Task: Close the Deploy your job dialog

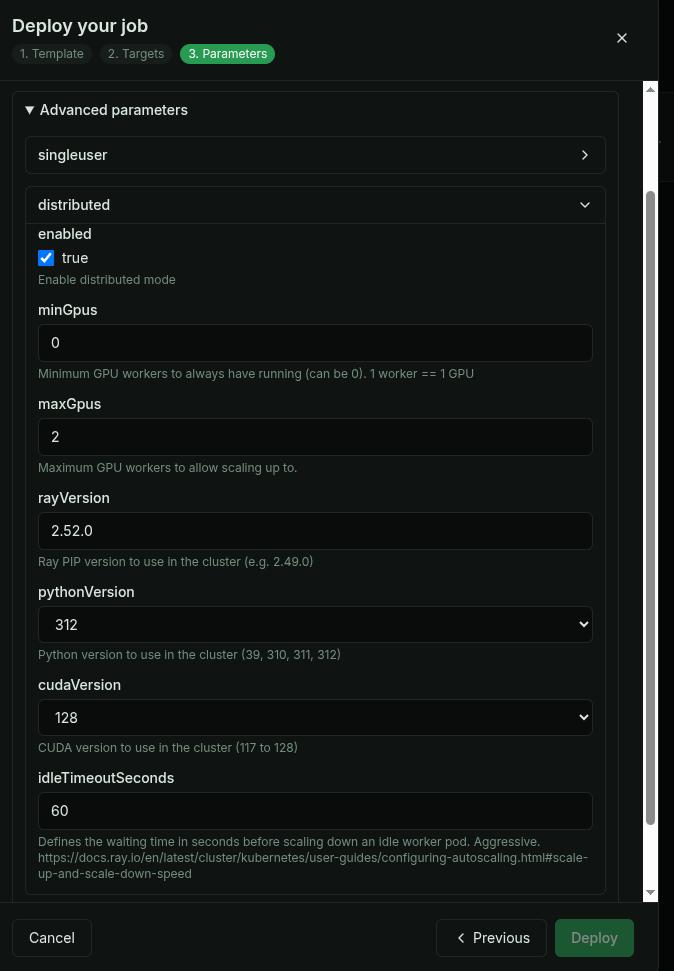Action: click(622, 38)
